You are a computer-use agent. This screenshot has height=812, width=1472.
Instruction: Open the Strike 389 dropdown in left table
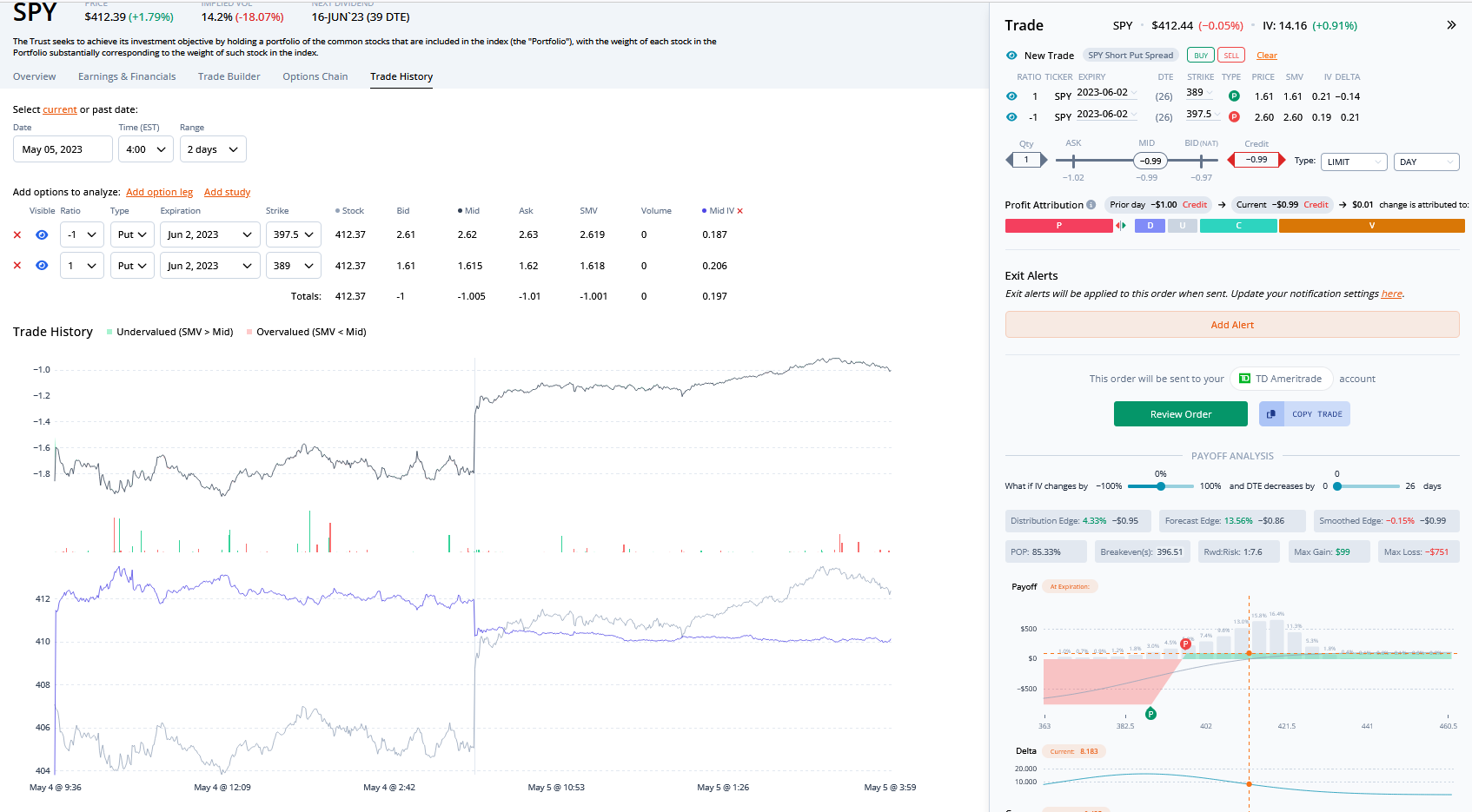click(294, 266)
